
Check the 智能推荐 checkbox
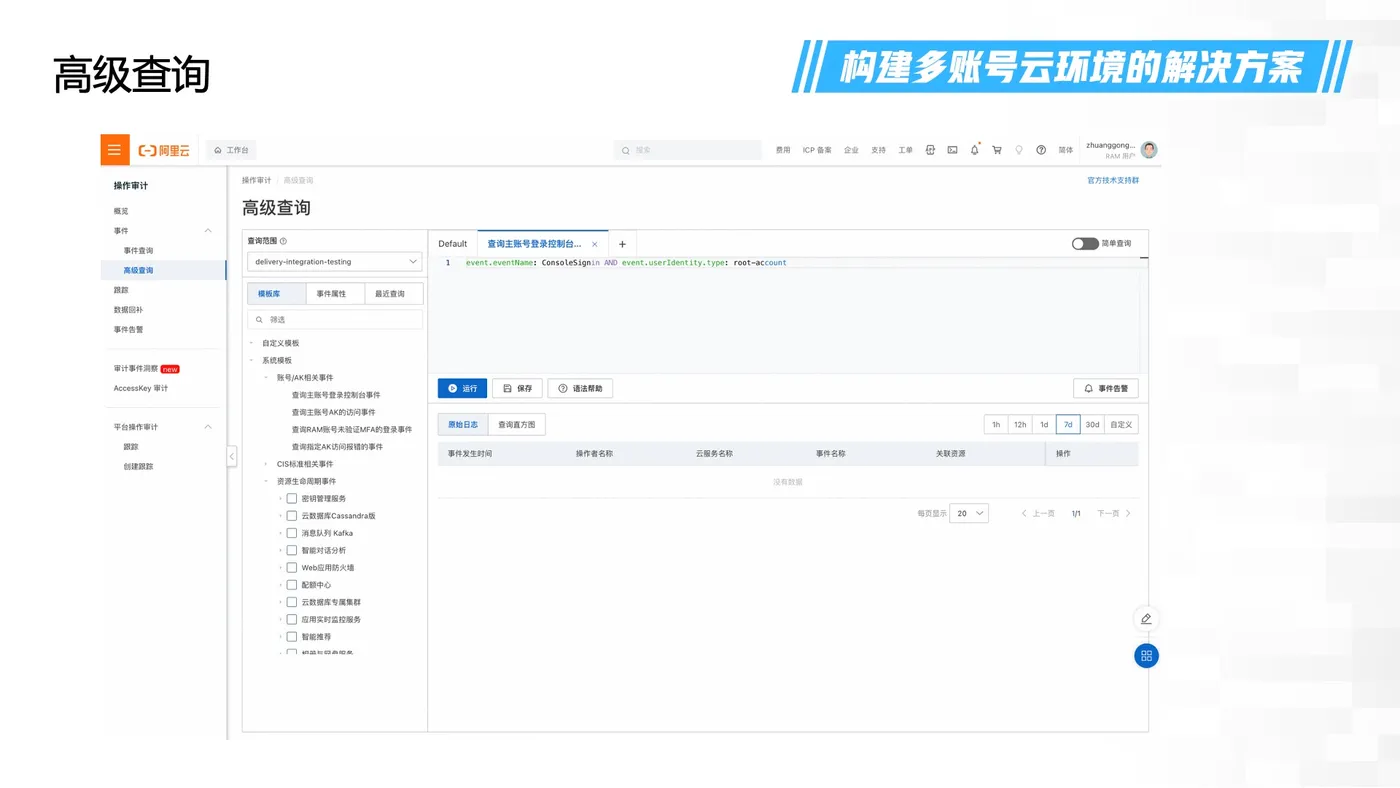[x=292, y=636]
